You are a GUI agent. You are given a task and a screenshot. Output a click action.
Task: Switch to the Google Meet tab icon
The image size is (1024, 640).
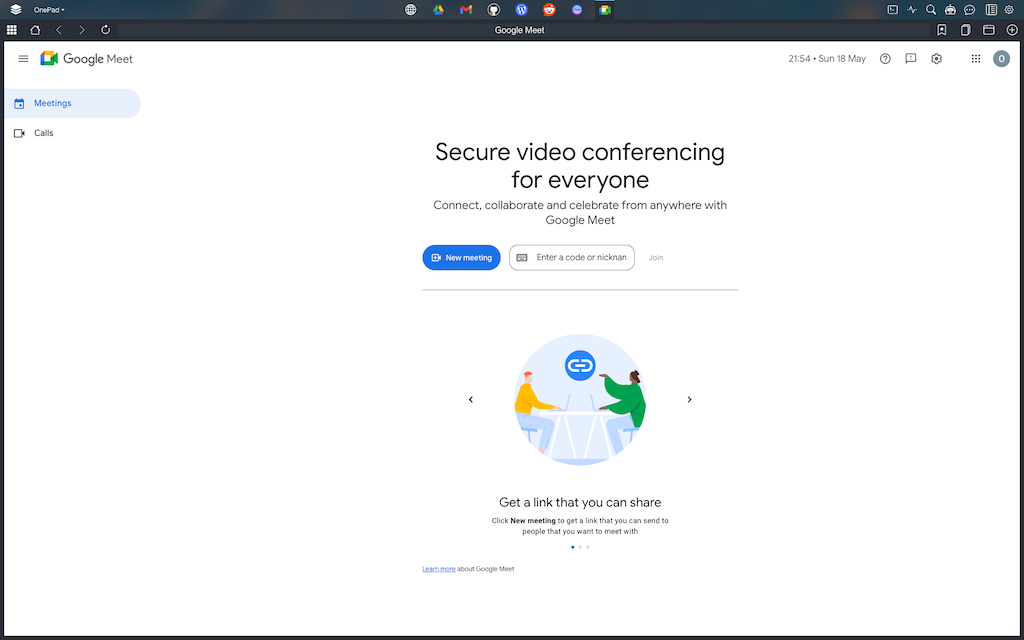(605, 10)
